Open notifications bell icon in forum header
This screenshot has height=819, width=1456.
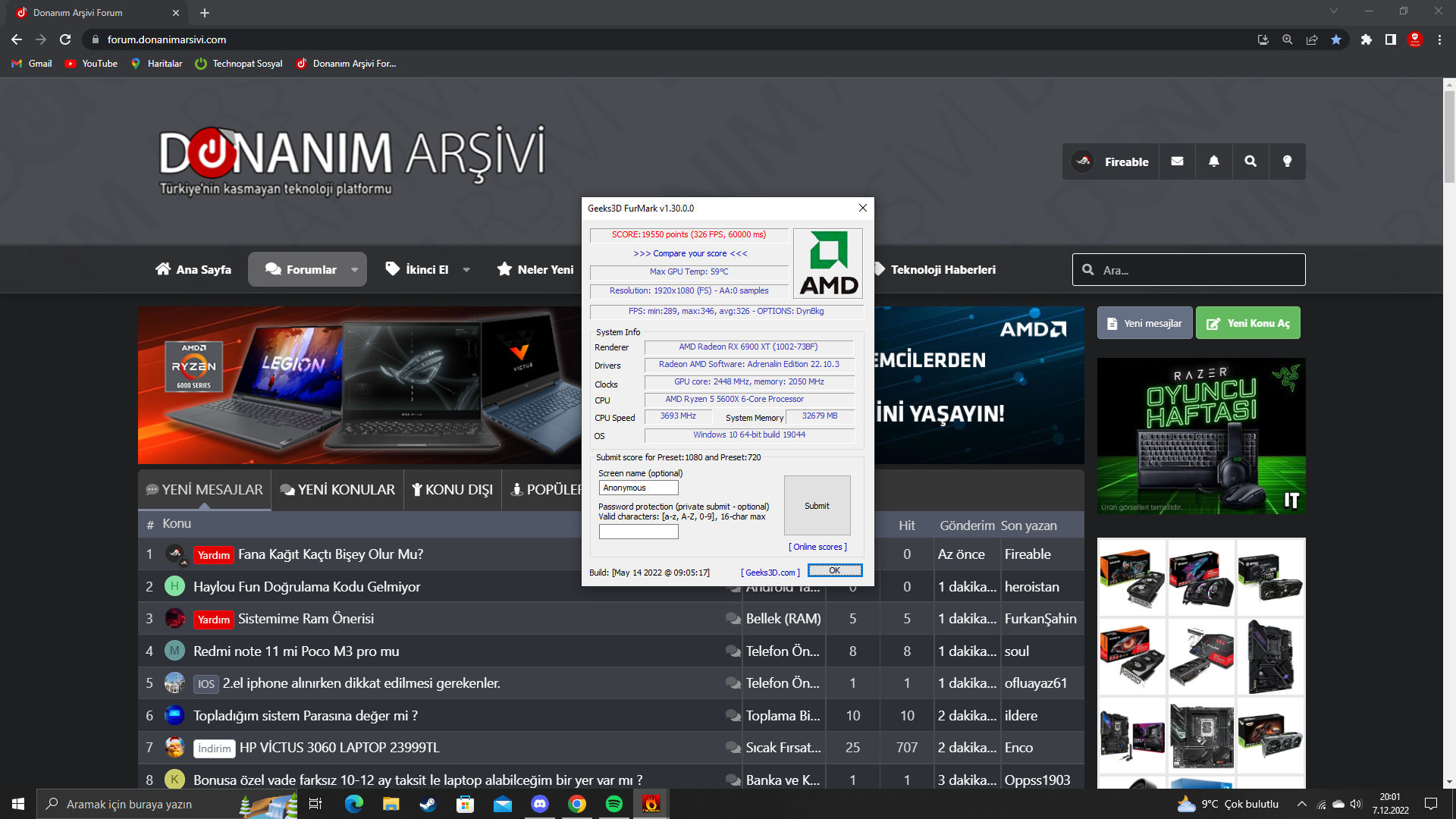click(x=1214, y=162)
